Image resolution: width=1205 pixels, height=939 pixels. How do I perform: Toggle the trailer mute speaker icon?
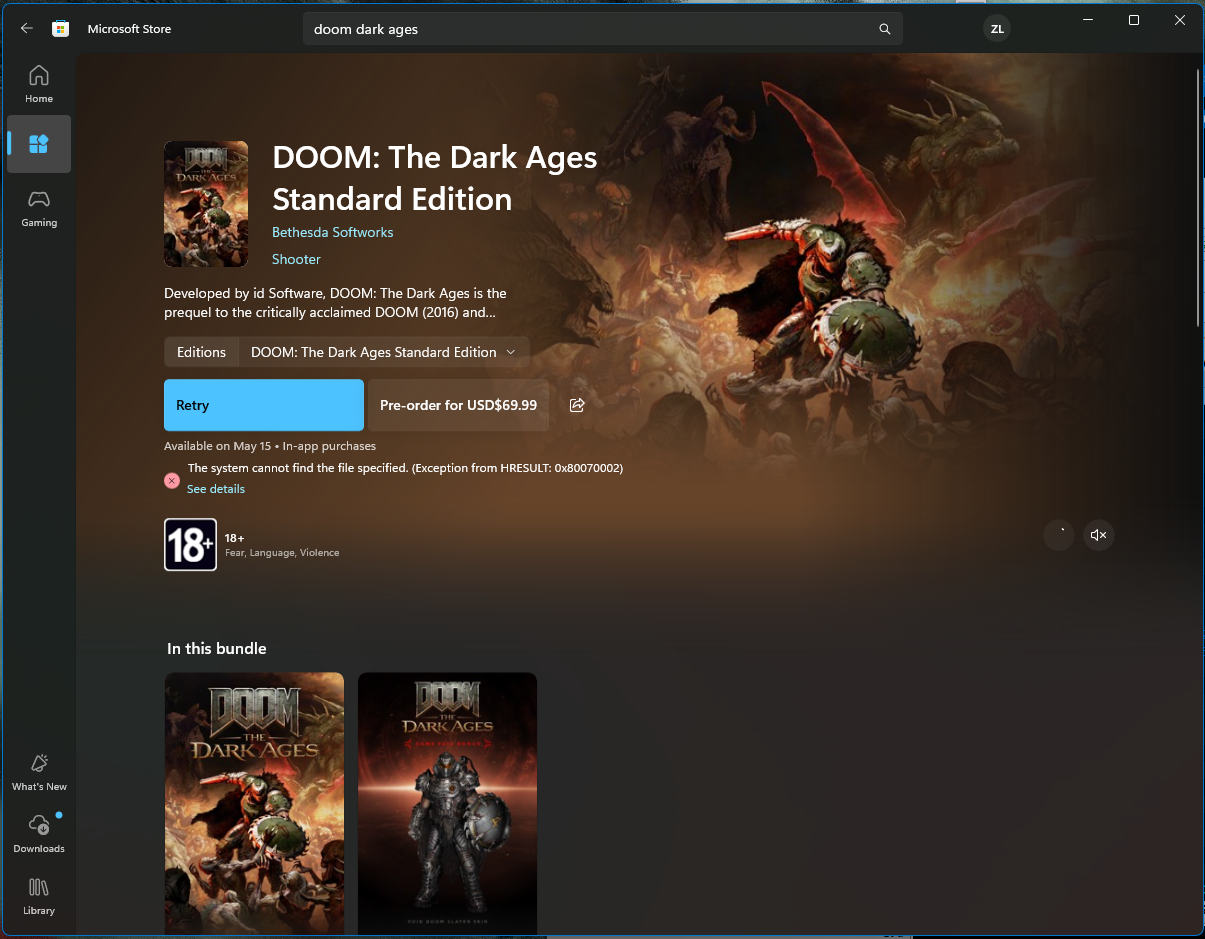pos(1098,535)
